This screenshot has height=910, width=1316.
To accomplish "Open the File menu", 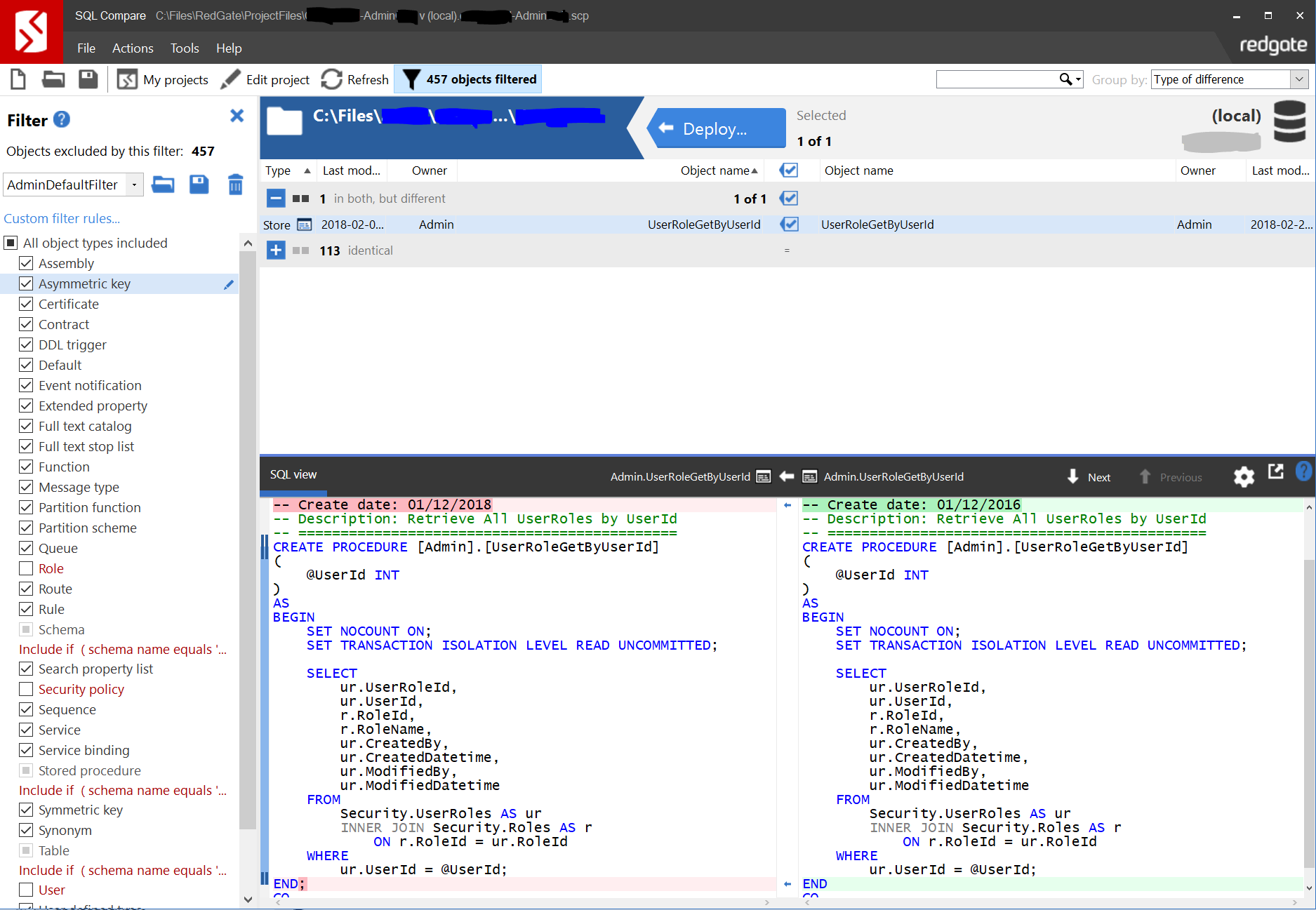I will 86,48.
